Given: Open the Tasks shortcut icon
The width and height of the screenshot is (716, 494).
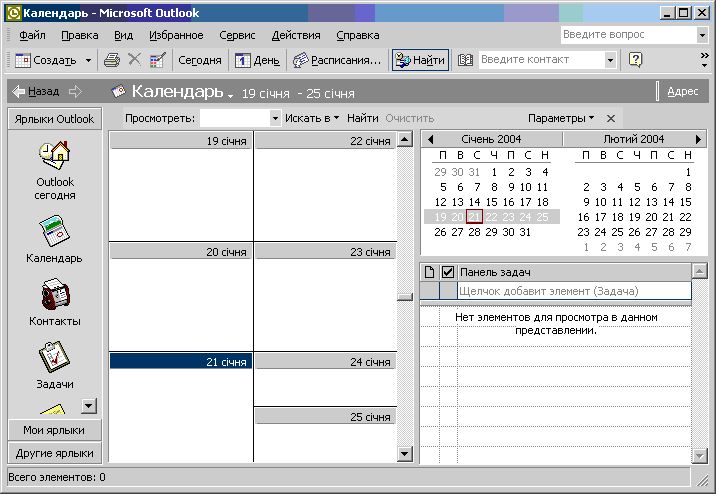Looking at the screenshot, I should 54,357.
